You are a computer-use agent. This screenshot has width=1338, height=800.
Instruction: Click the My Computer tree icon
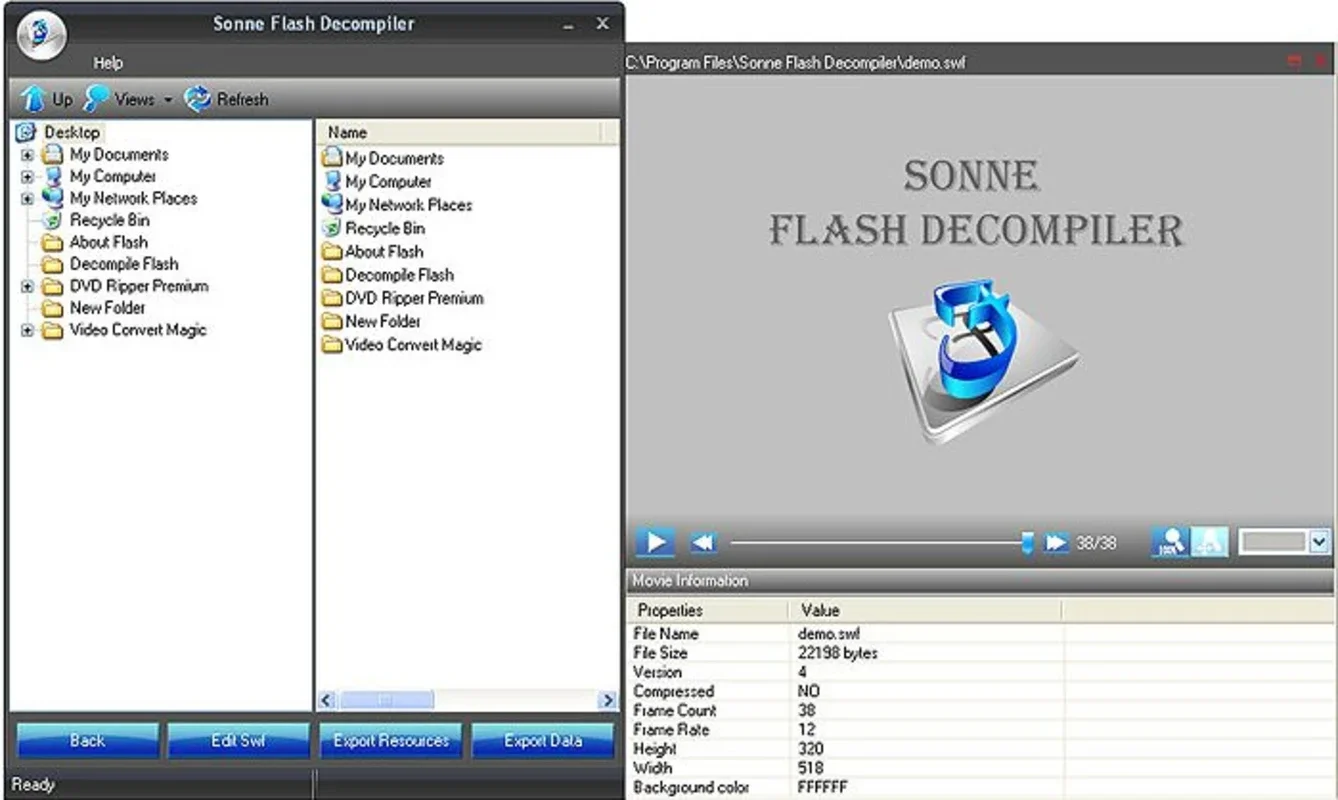(x=53, y=177)
